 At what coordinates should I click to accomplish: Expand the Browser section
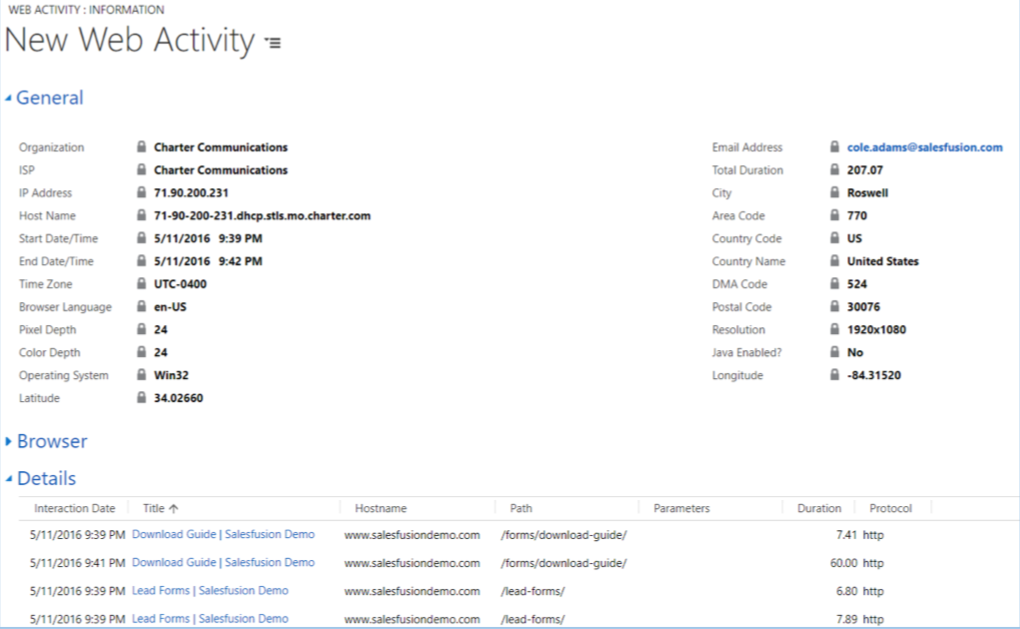(9, 441)
